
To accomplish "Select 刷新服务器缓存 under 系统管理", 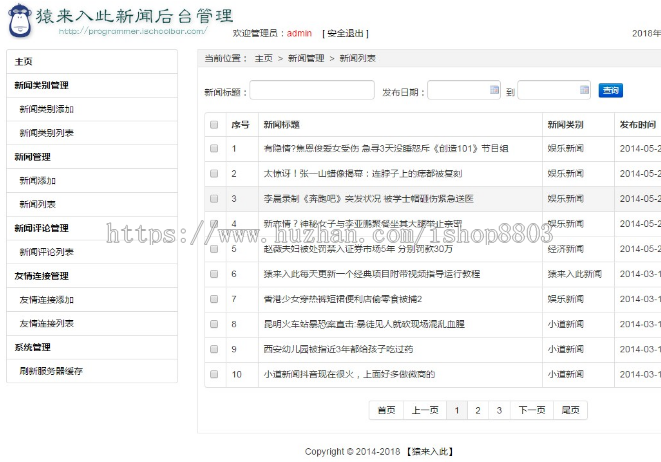I will (x=51, y=371).
